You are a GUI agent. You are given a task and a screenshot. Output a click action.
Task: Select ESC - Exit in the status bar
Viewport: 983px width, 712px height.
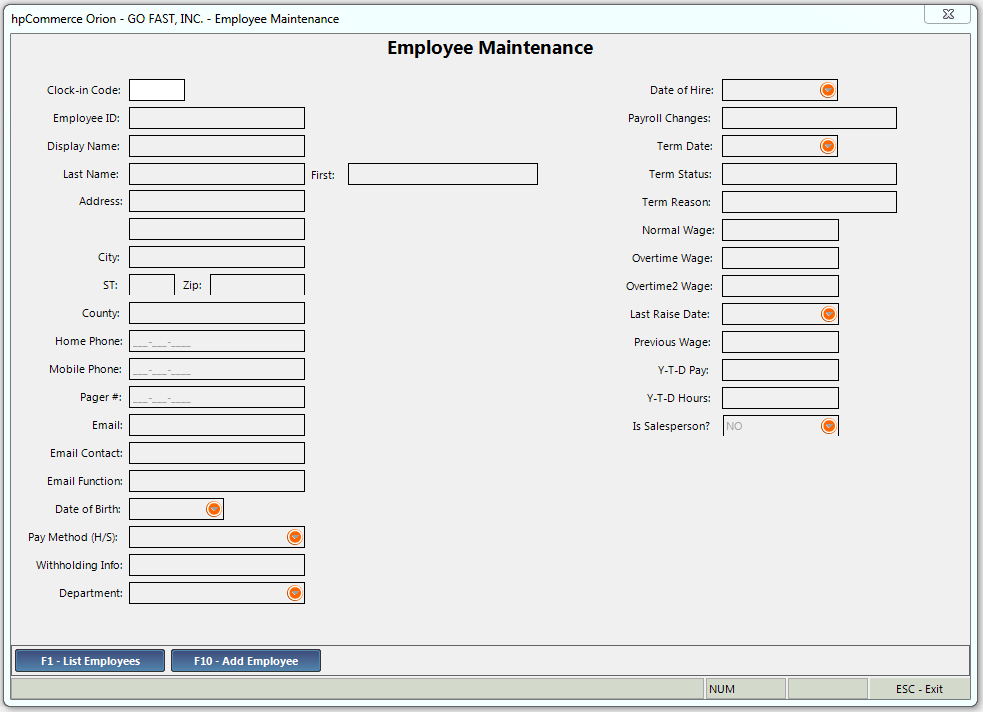(919, 688)
